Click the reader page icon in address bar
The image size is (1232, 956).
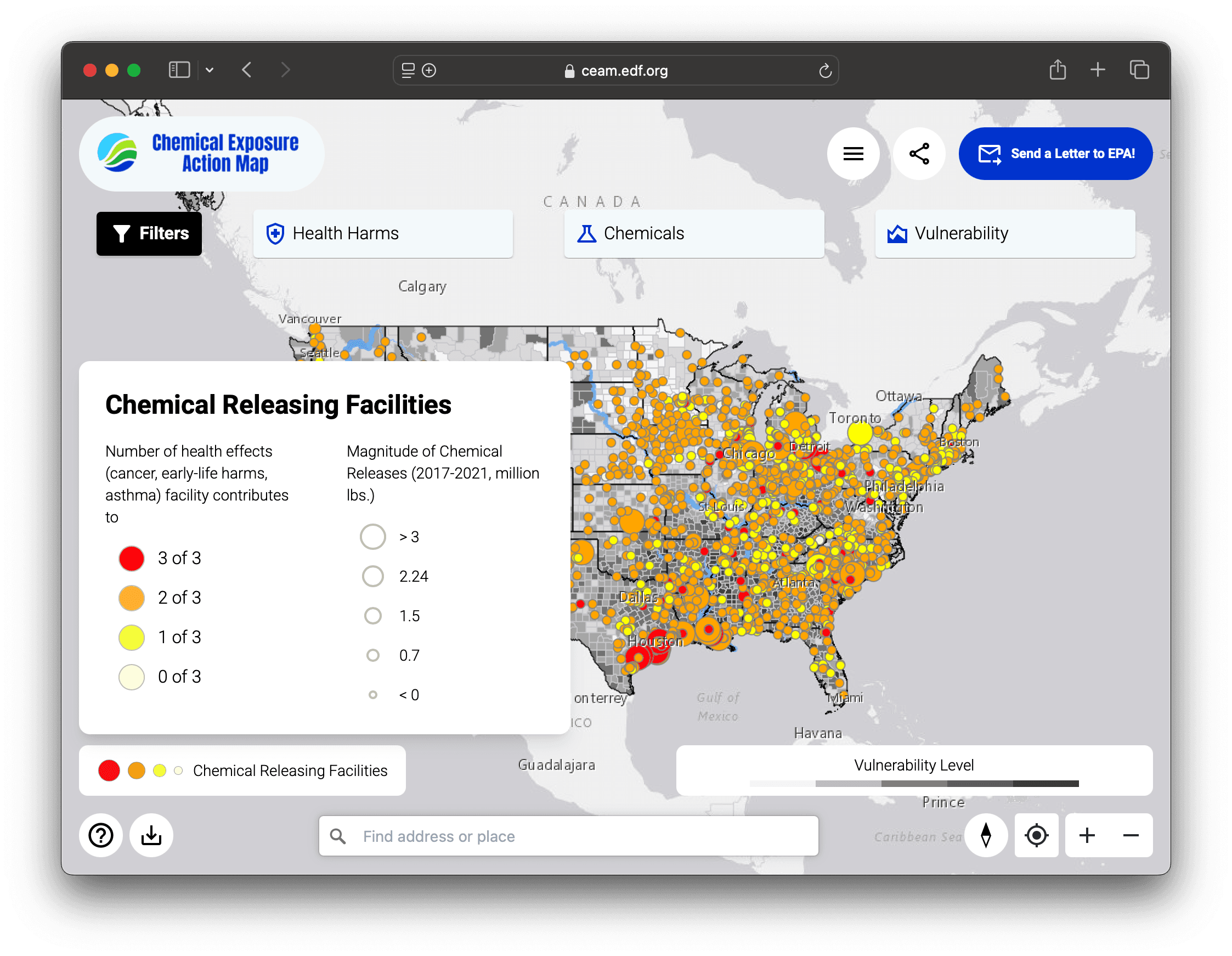[x=408, y=71]
